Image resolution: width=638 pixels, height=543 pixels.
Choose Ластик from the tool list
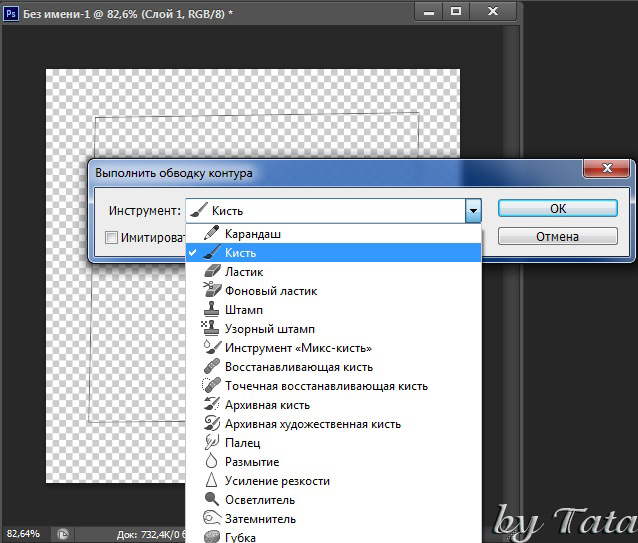point(333,271)
